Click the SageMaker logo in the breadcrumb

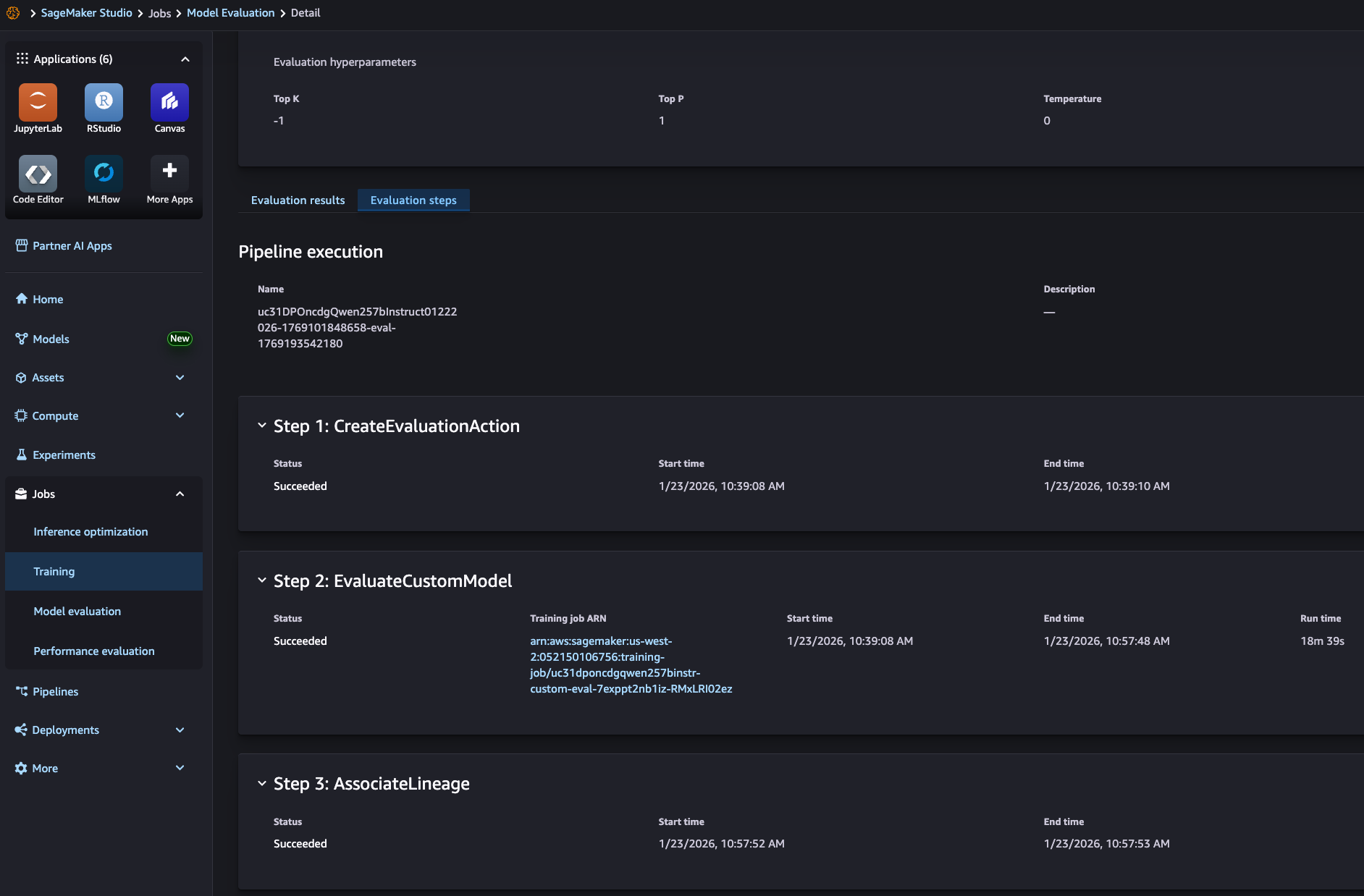coord(13,13)
